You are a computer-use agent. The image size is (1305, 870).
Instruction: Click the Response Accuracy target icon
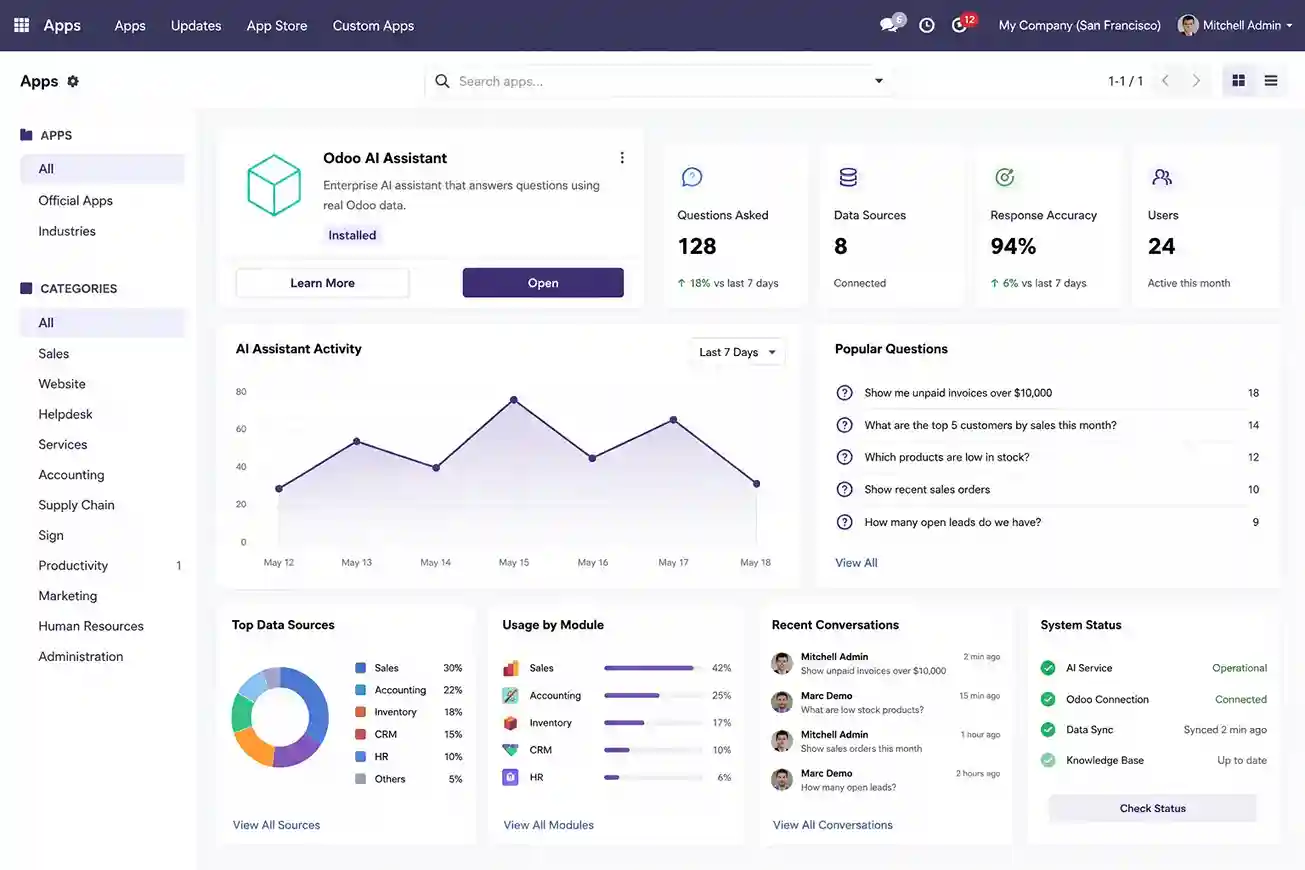(1004, 177)
